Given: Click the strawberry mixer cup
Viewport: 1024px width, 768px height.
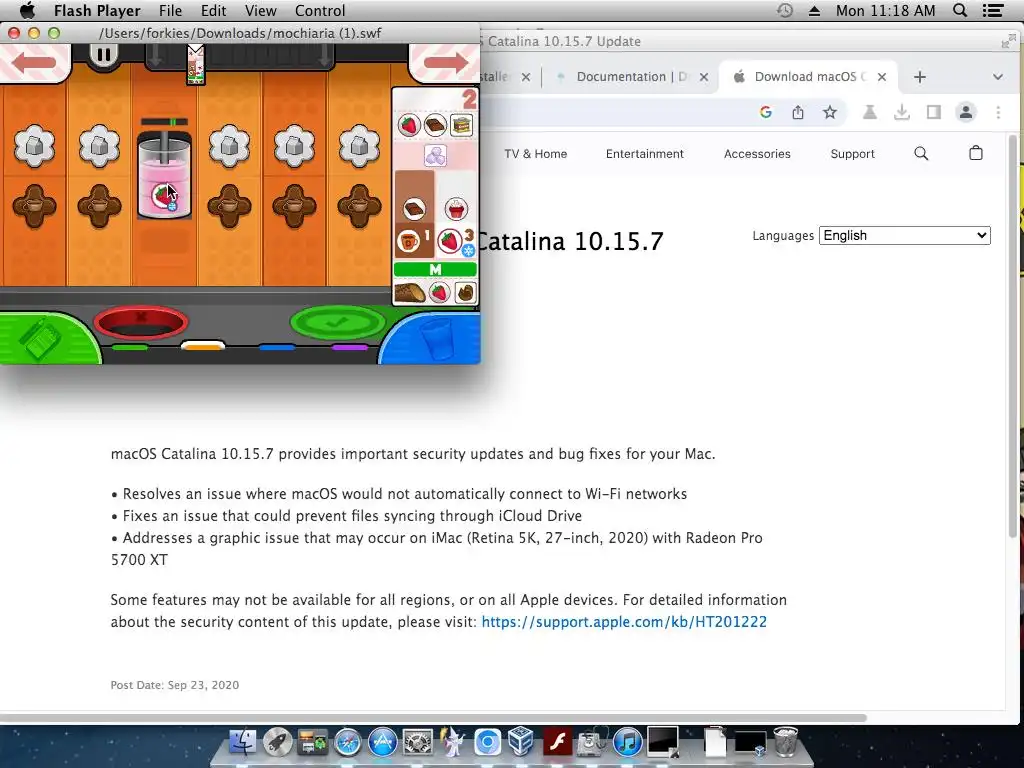Looking at the screenshot, I should 165,175.
